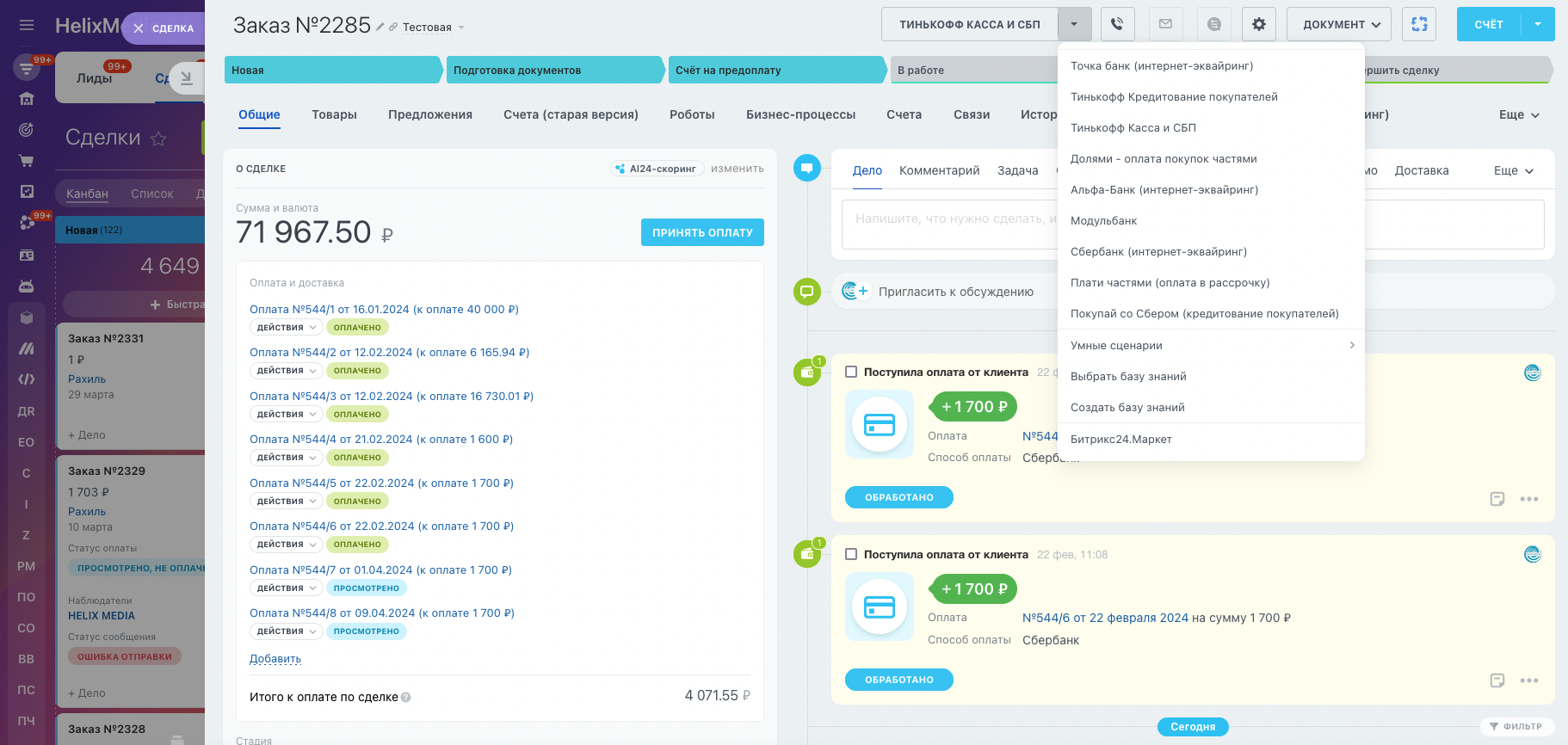Click the sidebar shopping cart icon

point(27,160)
